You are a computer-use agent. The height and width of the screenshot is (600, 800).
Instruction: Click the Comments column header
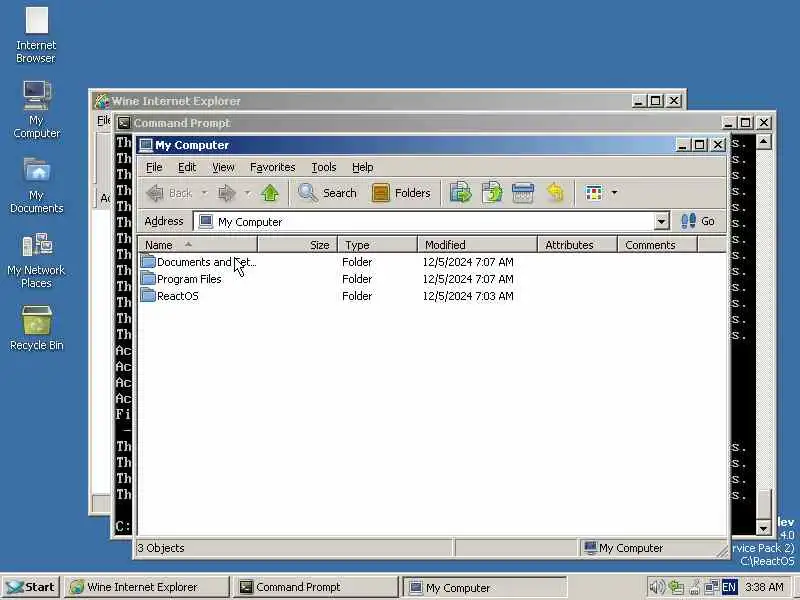658,245
